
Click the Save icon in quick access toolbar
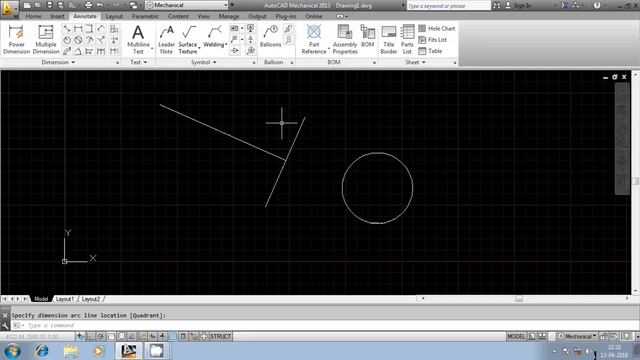[x=49, y=5]
